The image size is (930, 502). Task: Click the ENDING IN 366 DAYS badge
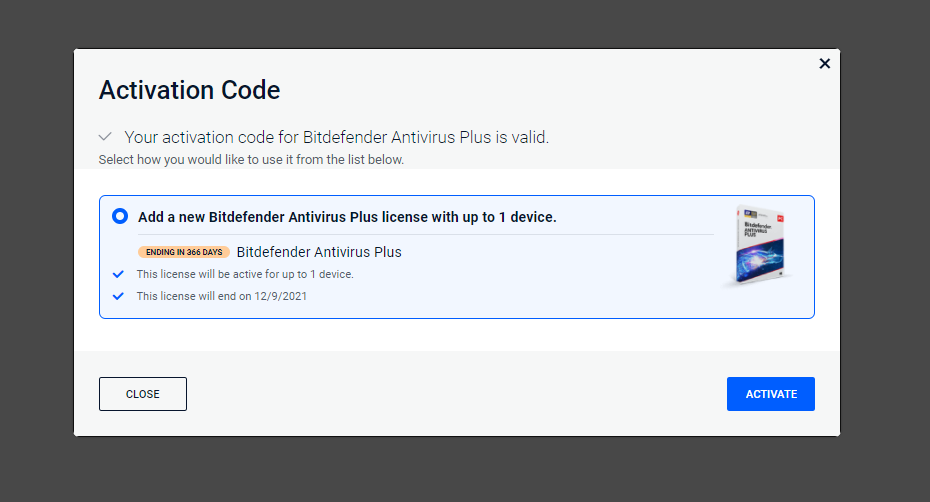click(x=184, y=252)
